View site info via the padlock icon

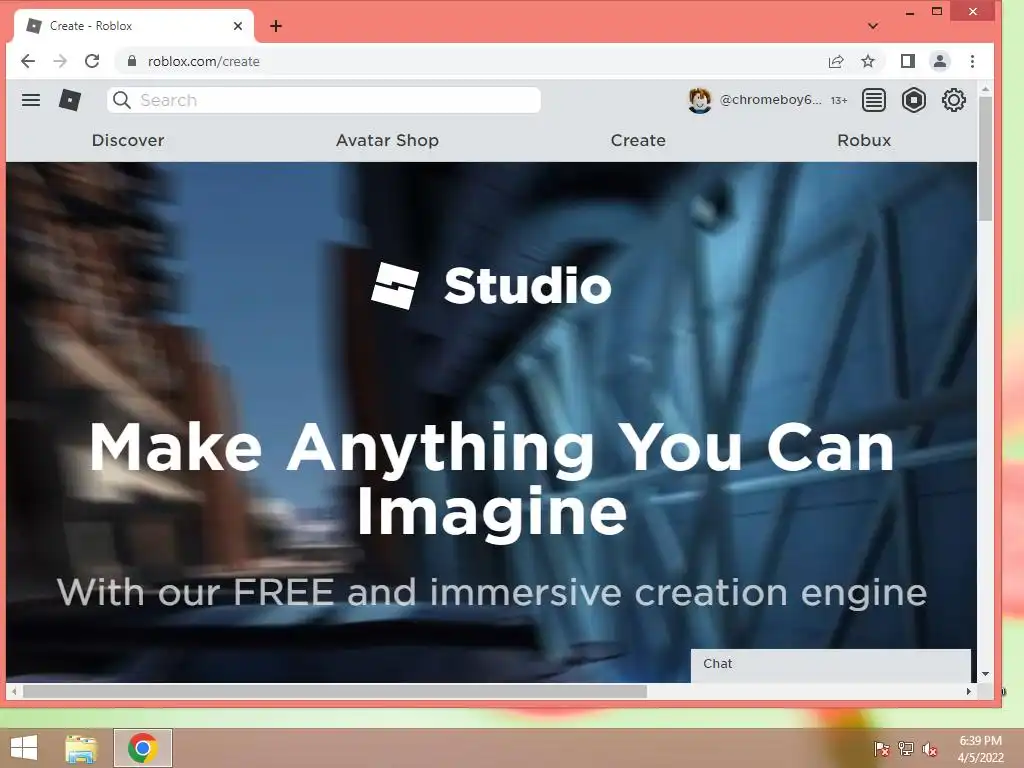tap(132, 61)
